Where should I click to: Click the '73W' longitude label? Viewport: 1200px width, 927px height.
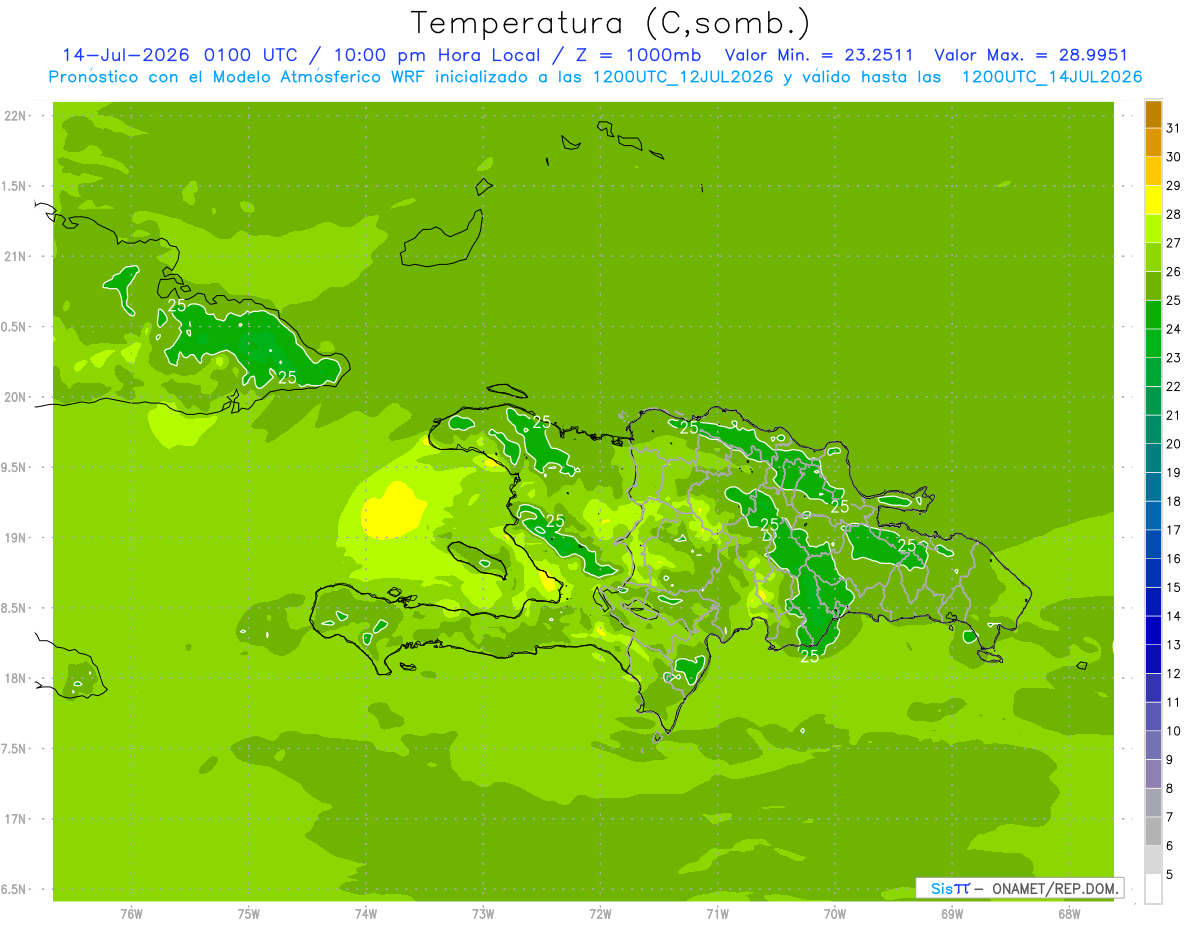483,914
